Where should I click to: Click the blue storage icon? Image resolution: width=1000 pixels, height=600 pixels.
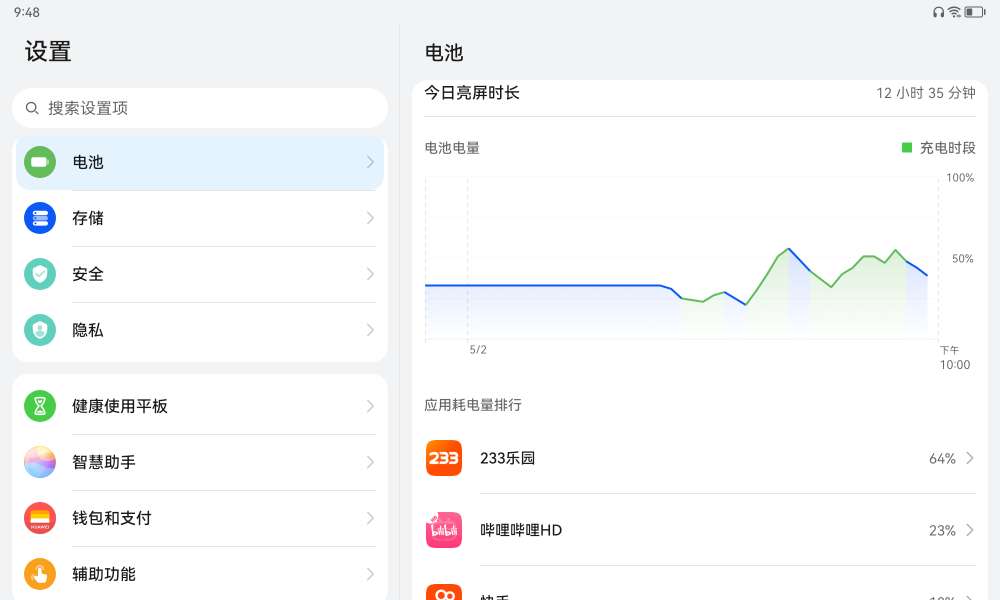pos(40,218)
